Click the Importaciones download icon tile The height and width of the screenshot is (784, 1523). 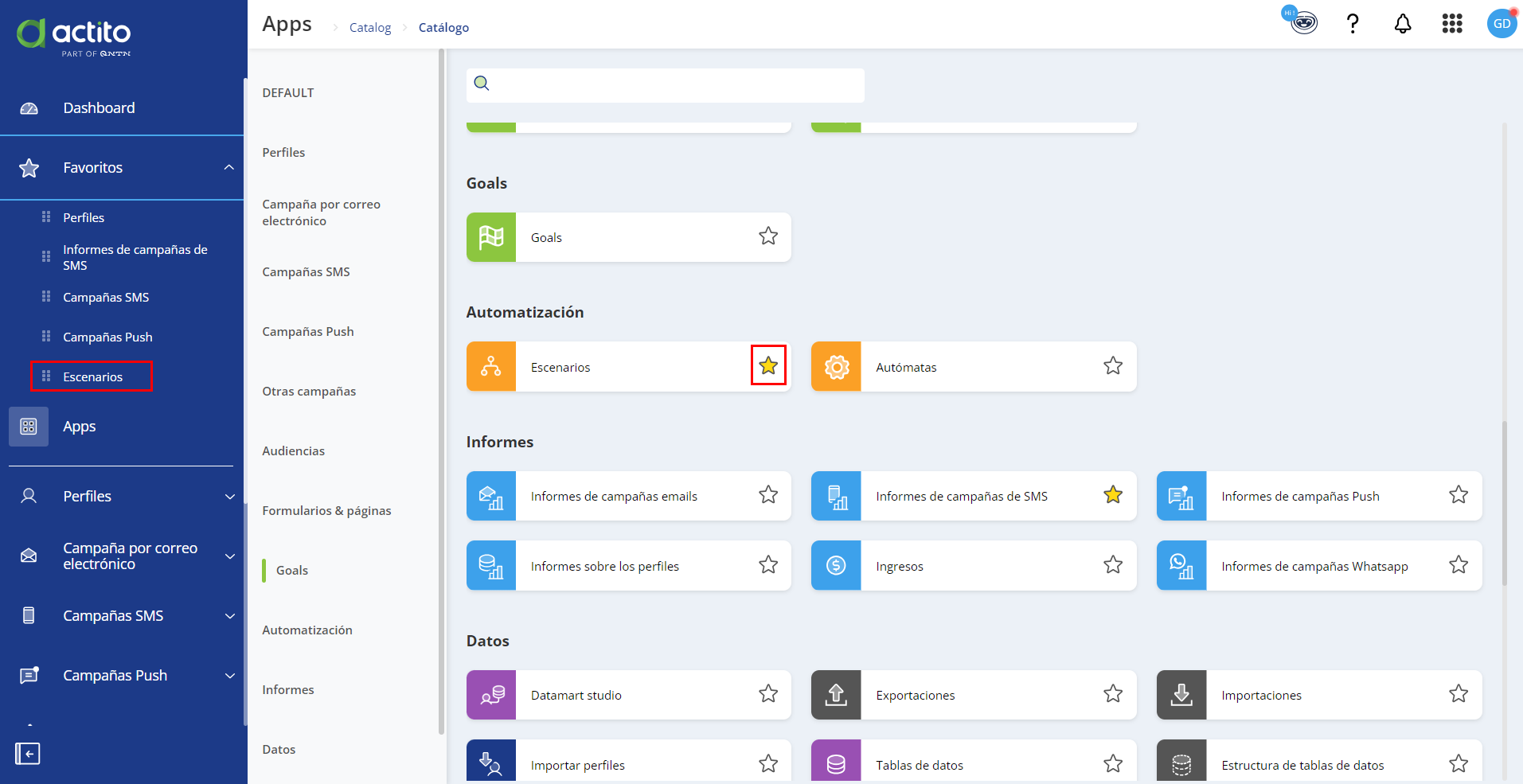click(x=1181, y=695)
